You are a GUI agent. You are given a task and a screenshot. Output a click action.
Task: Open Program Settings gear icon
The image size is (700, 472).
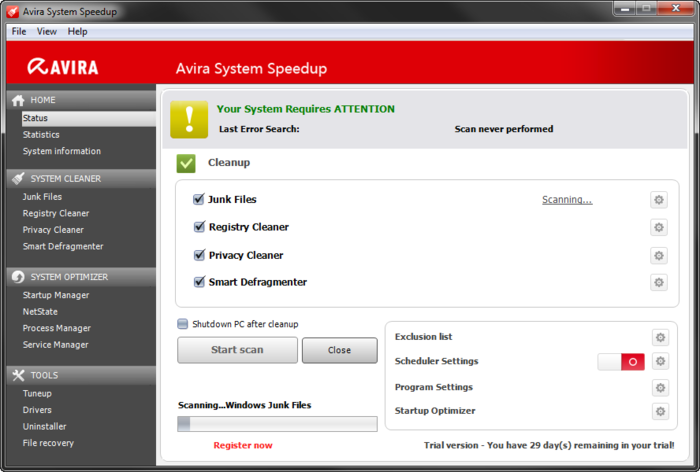[x=660, y=388]
